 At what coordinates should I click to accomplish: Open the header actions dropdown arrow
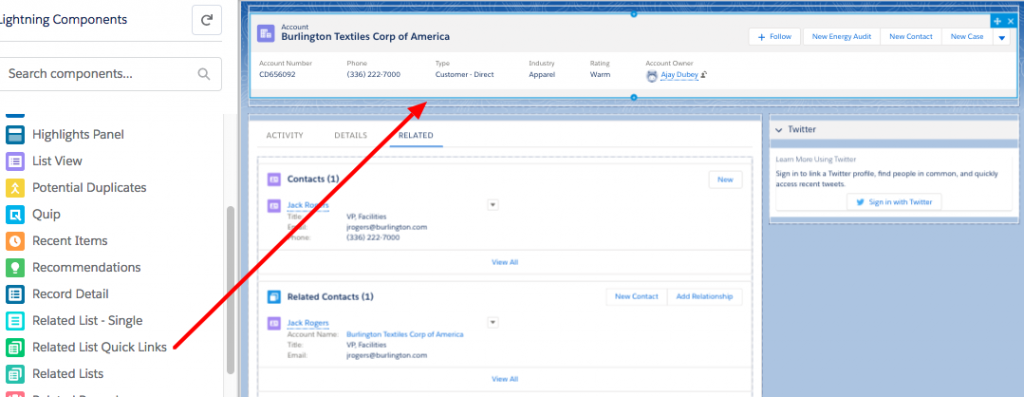(1002, 38)
